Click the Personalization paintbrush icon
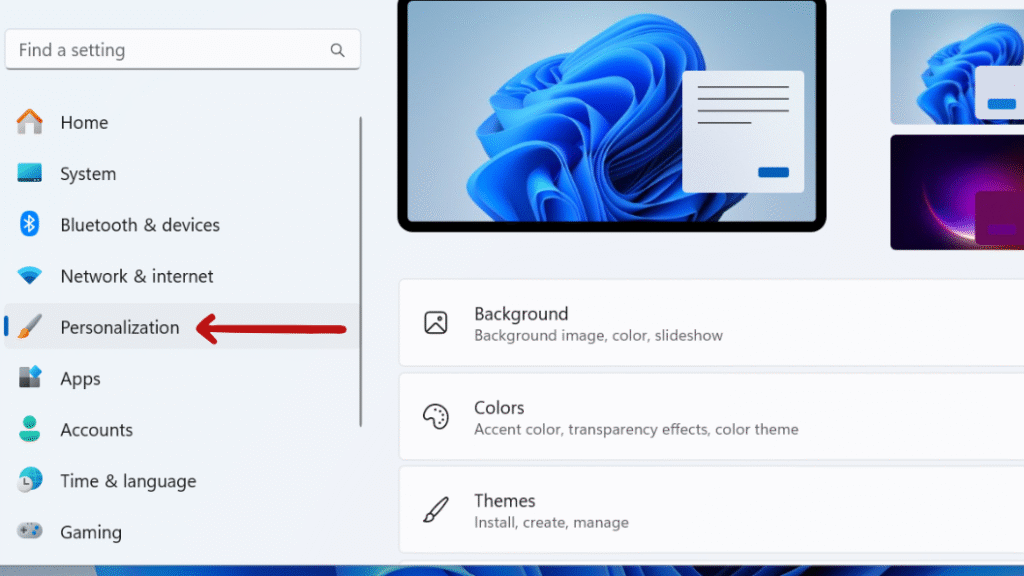The width and height of the screenshot is (1024, 576). pos(29,327)
